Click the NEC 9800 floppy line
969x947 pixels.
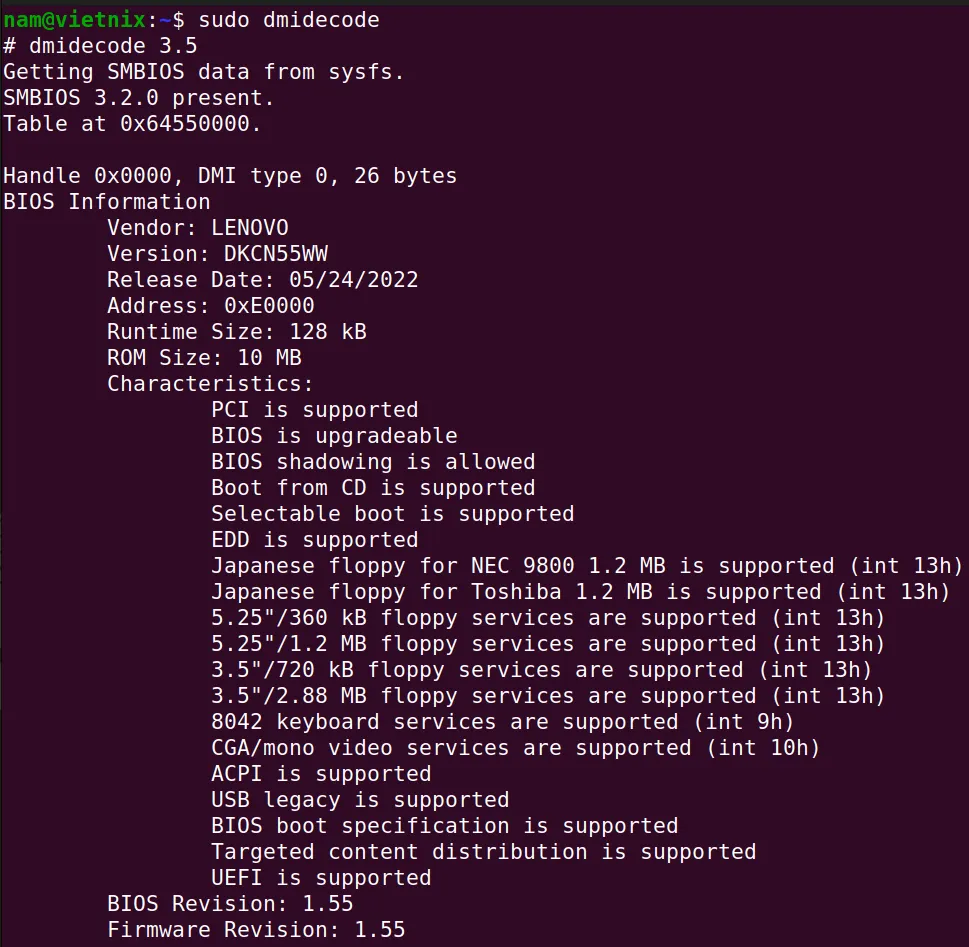[x=587, y=566]
